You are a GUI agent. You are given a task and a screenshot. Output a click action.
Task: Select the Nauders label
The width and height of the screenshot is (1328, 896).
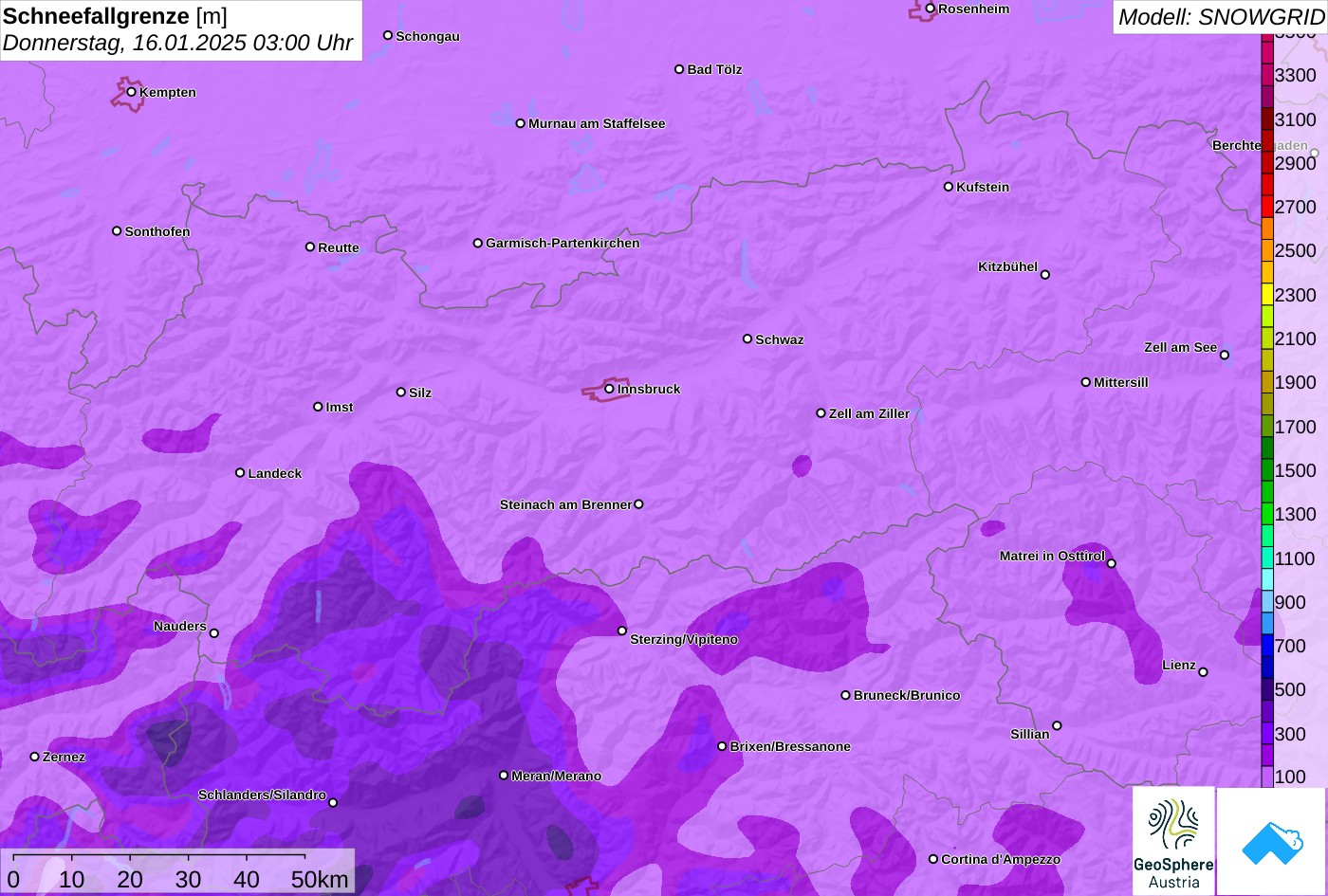point(180,627)
